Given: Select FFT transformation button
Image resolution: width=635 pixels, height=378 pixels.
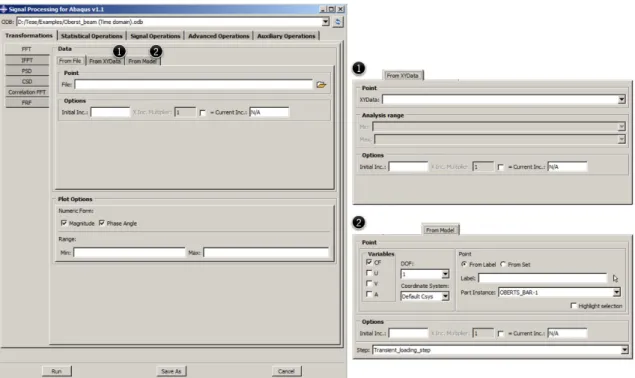Looking at the screenshot, I should [x=27, y=49].
